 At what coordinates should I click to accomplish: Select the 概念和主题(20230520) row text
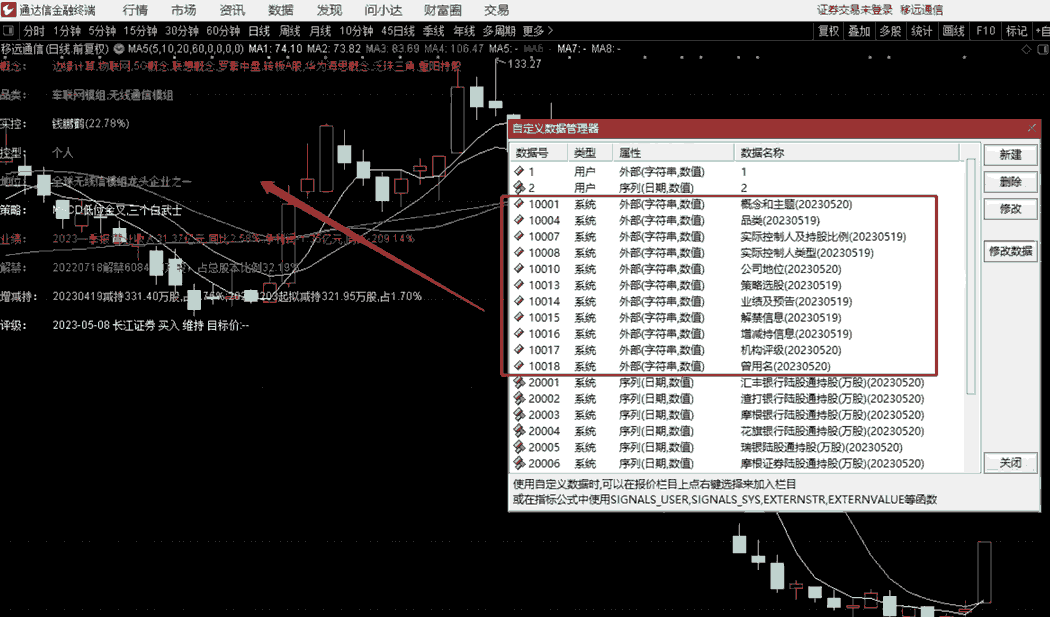pyautogui.click(x=796, y=204)
